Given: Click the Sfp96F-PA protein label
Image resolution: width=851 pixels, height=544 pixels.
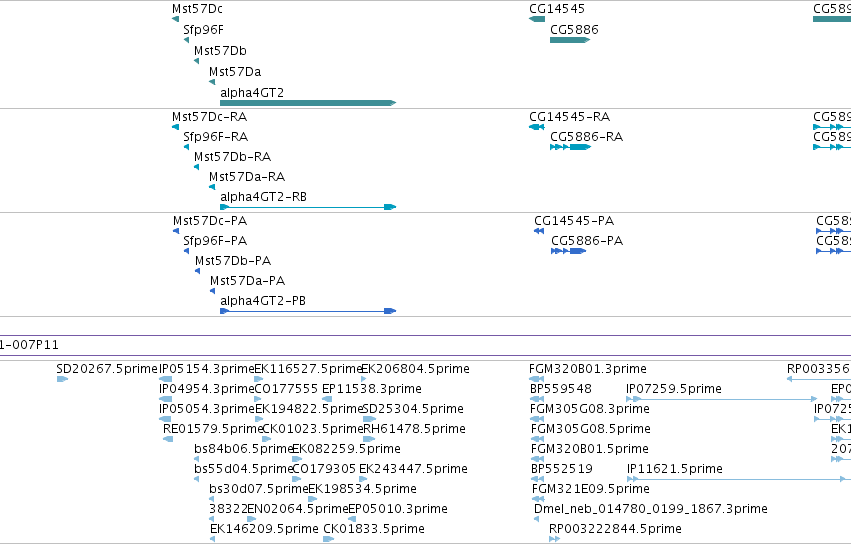Looking at the screenshot, I should click(x=215, y=241).
